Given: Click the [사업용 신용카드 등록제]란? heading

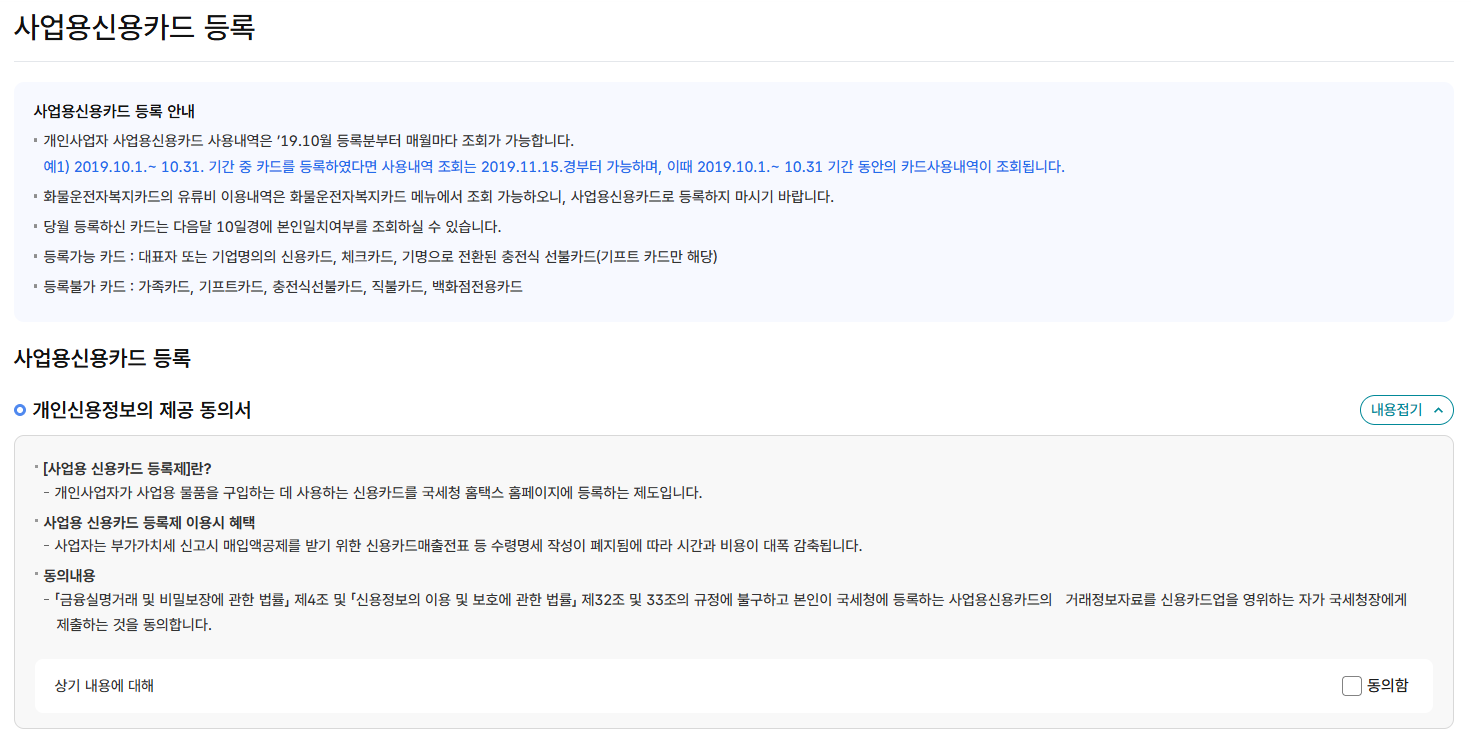Looking at the screenshot, I should click(127, 467).
